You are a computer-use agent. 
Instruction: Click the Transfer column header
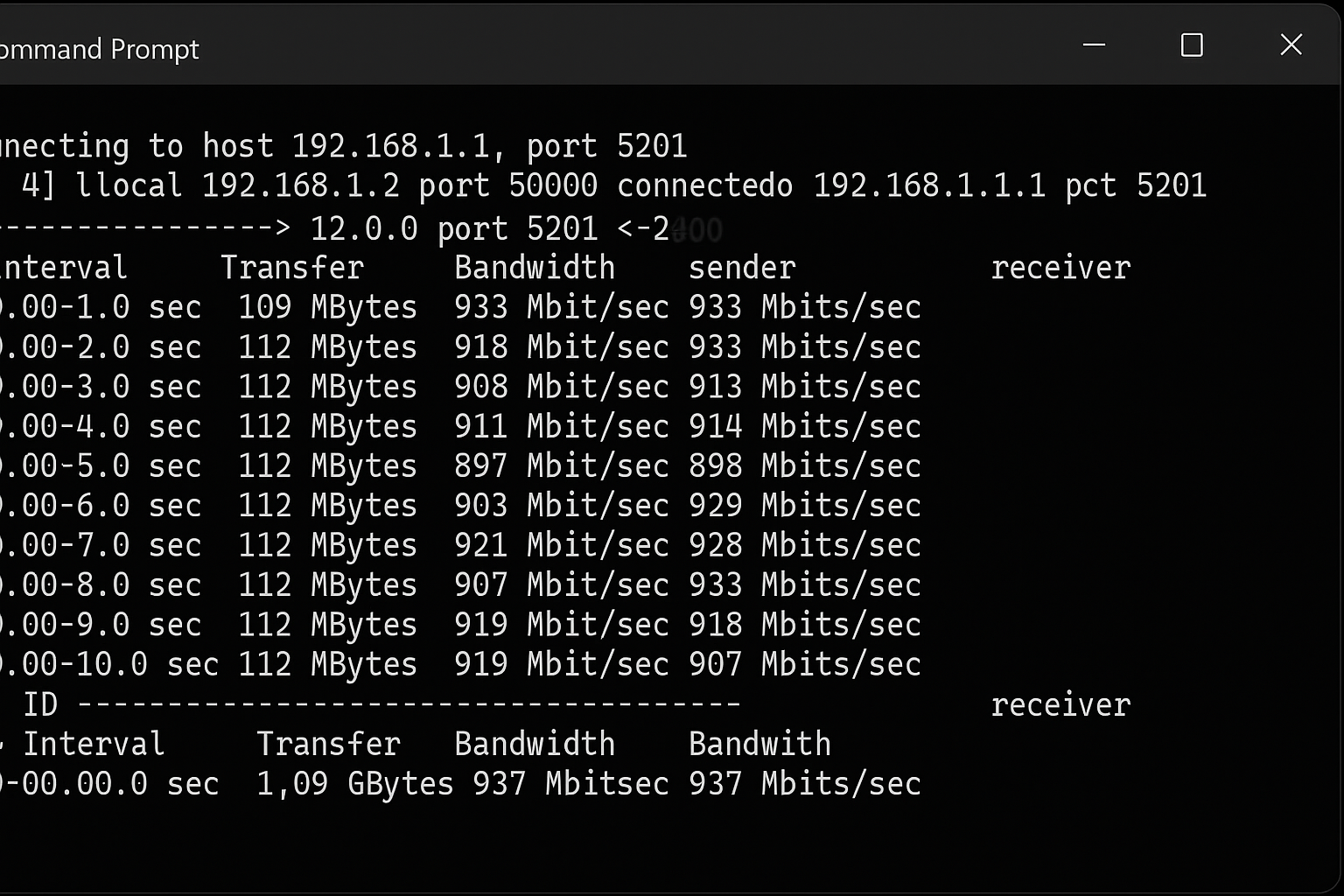[x=293, y=267]
